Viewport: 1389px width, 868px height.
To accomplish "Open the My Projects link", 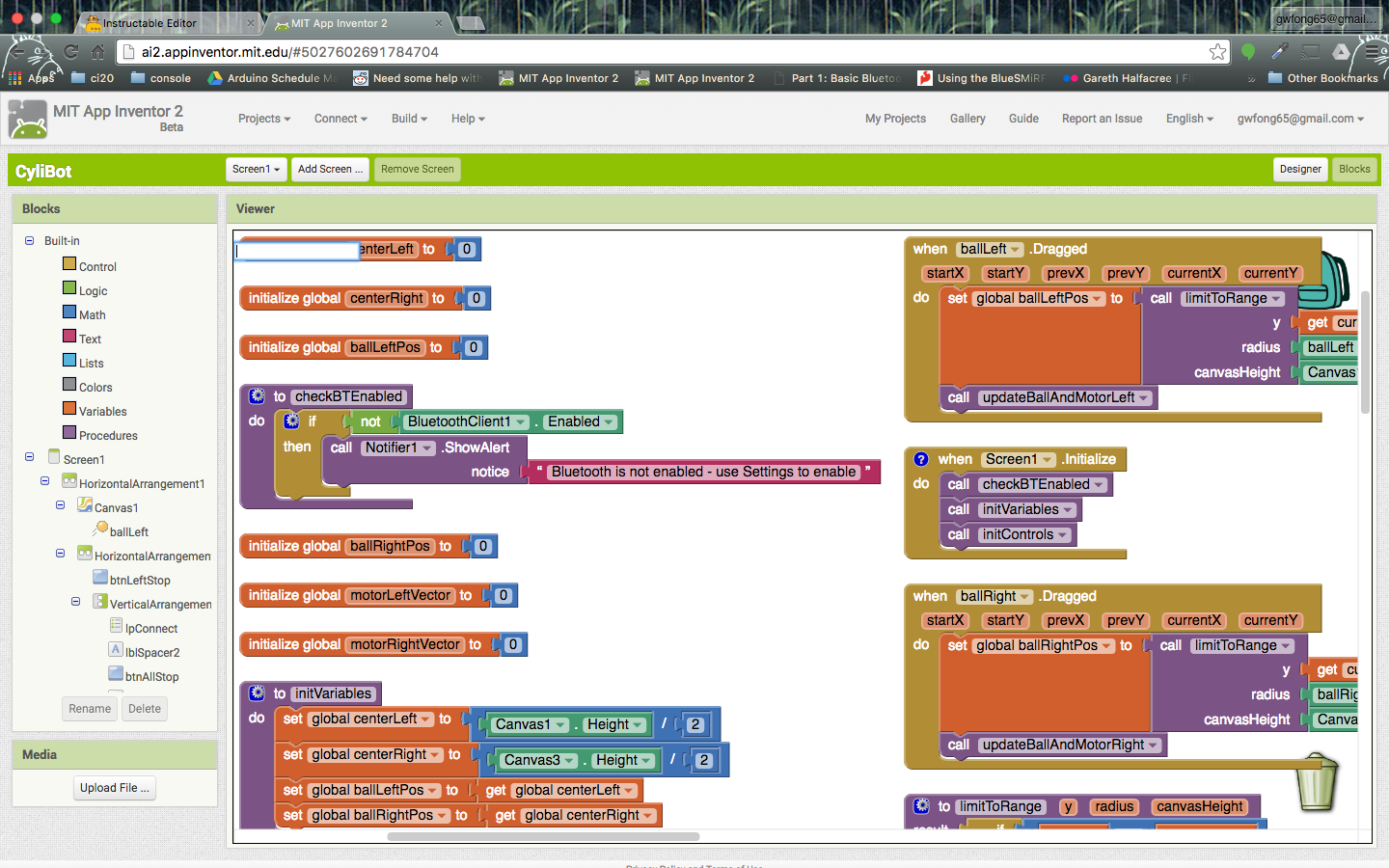I will point(895,119).
